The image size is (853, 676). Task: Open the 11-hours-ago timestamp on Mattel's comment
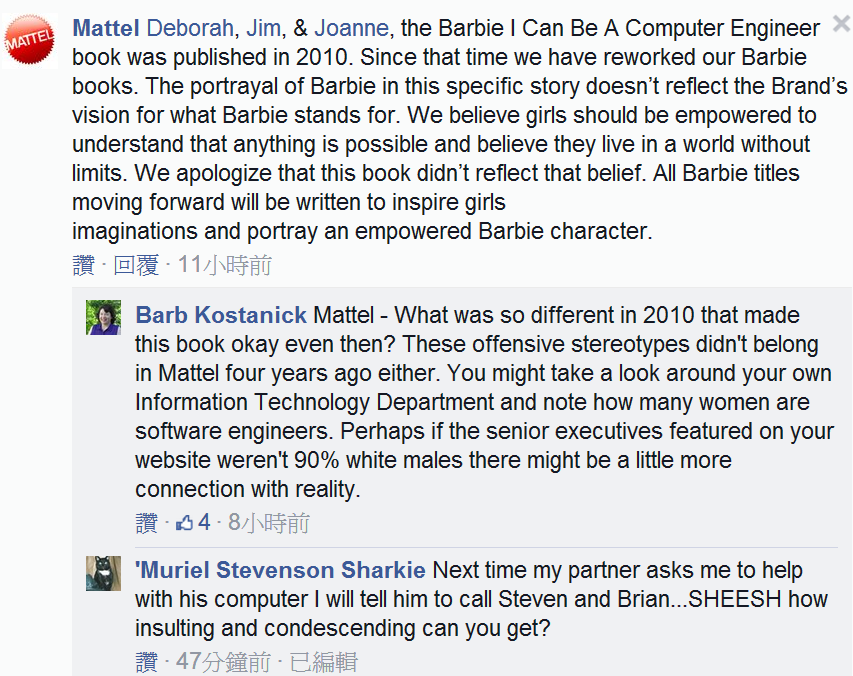225,265
